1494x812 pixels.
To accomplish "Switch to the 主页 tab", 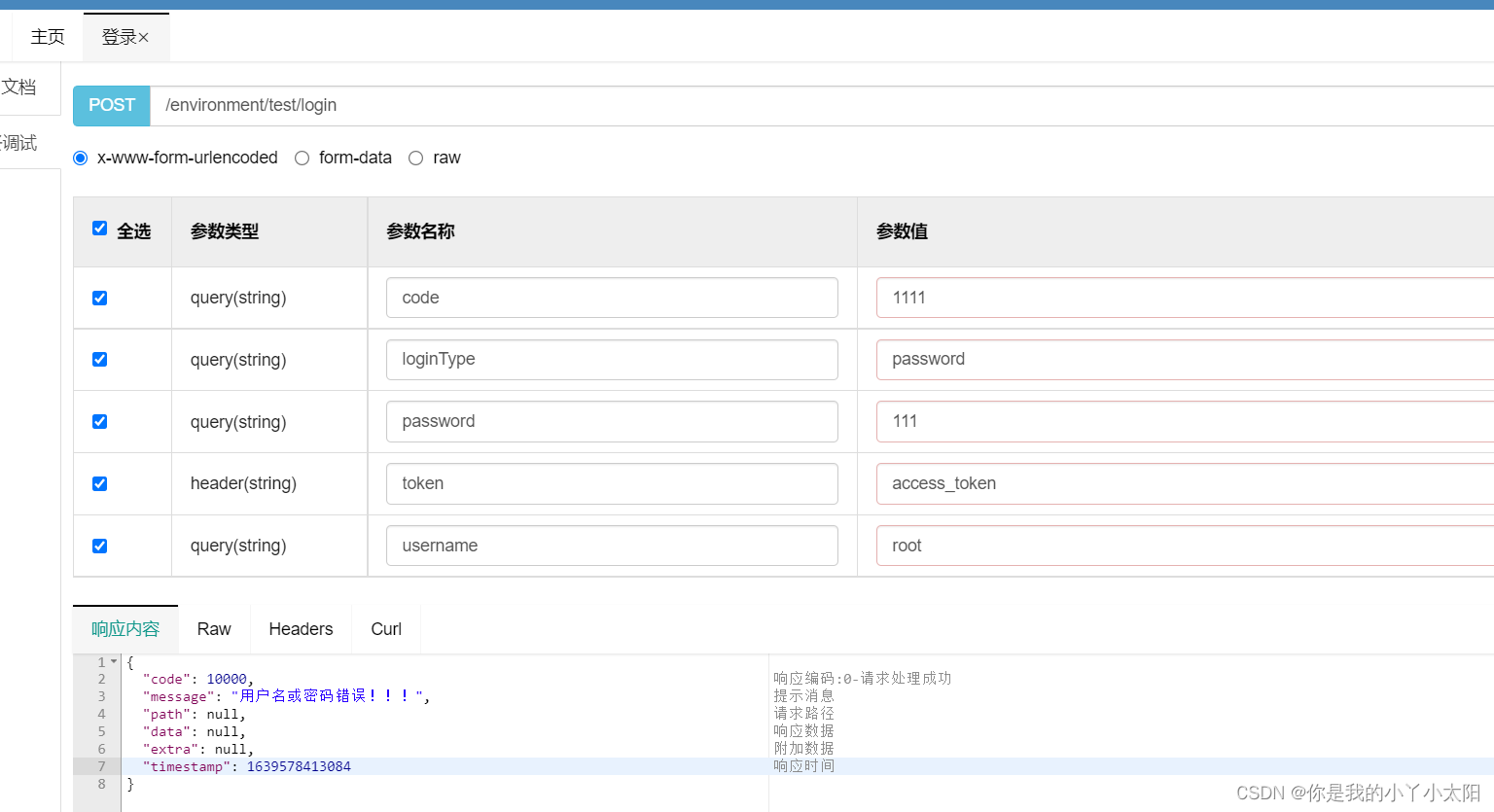I will [48, 37].
